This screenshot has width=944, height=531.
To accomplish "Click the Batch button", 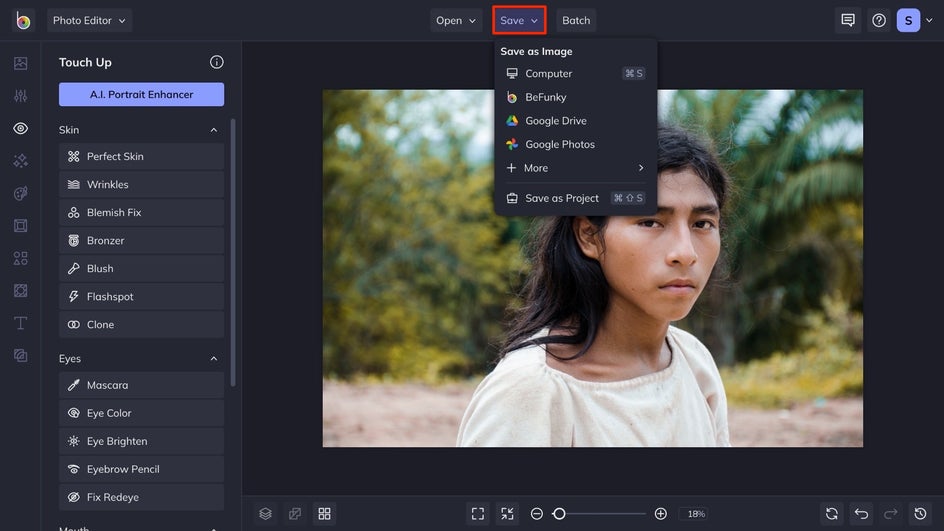I will [576, 20].
